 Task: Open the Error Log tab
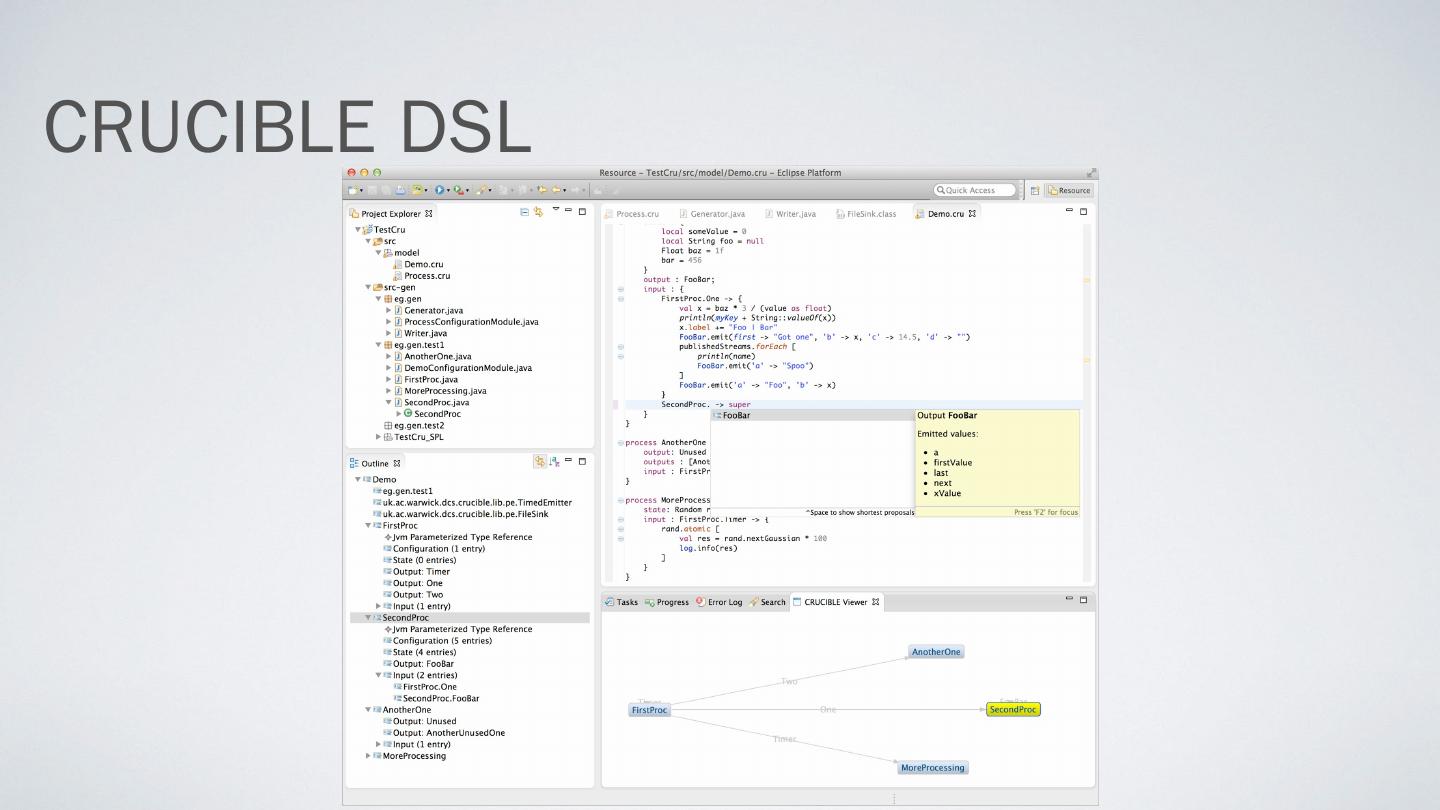pos(724,602)
